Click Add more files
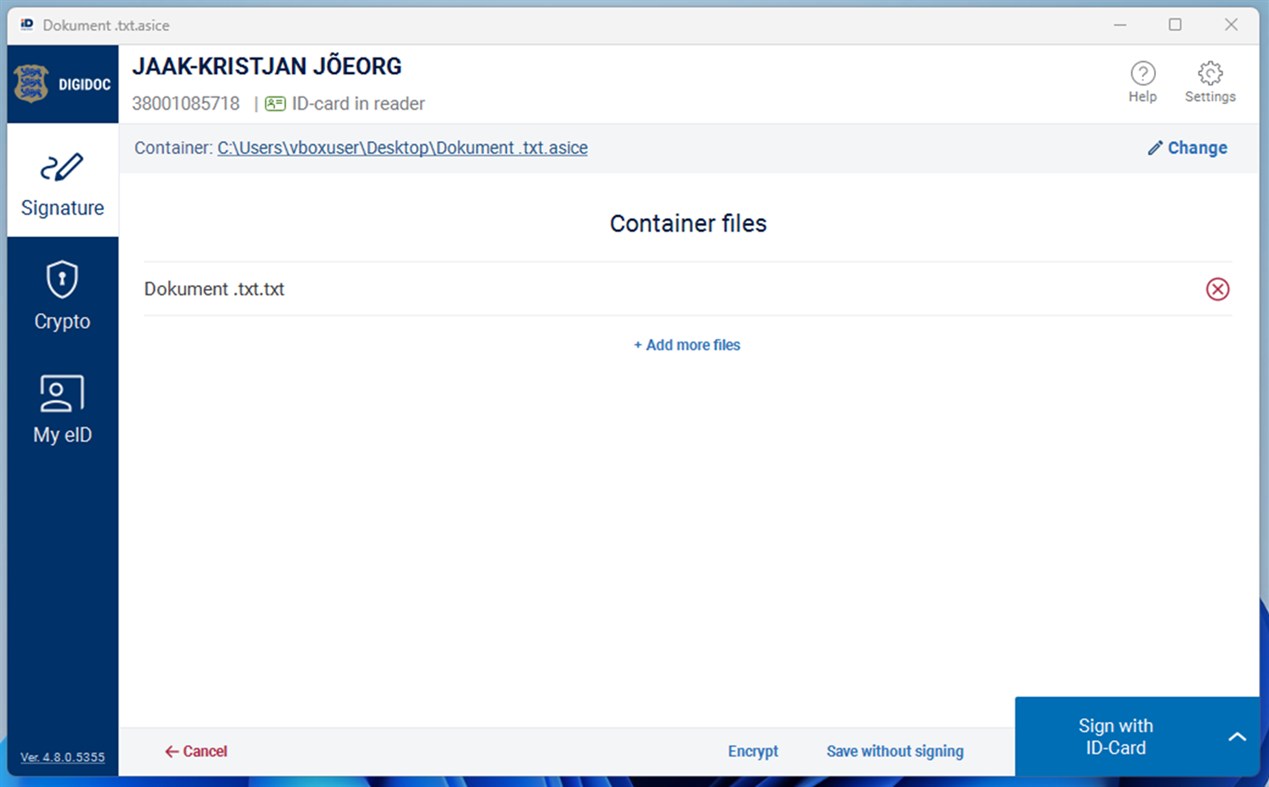The height and width of the screenshot is (787, 1269). [687, 345]
